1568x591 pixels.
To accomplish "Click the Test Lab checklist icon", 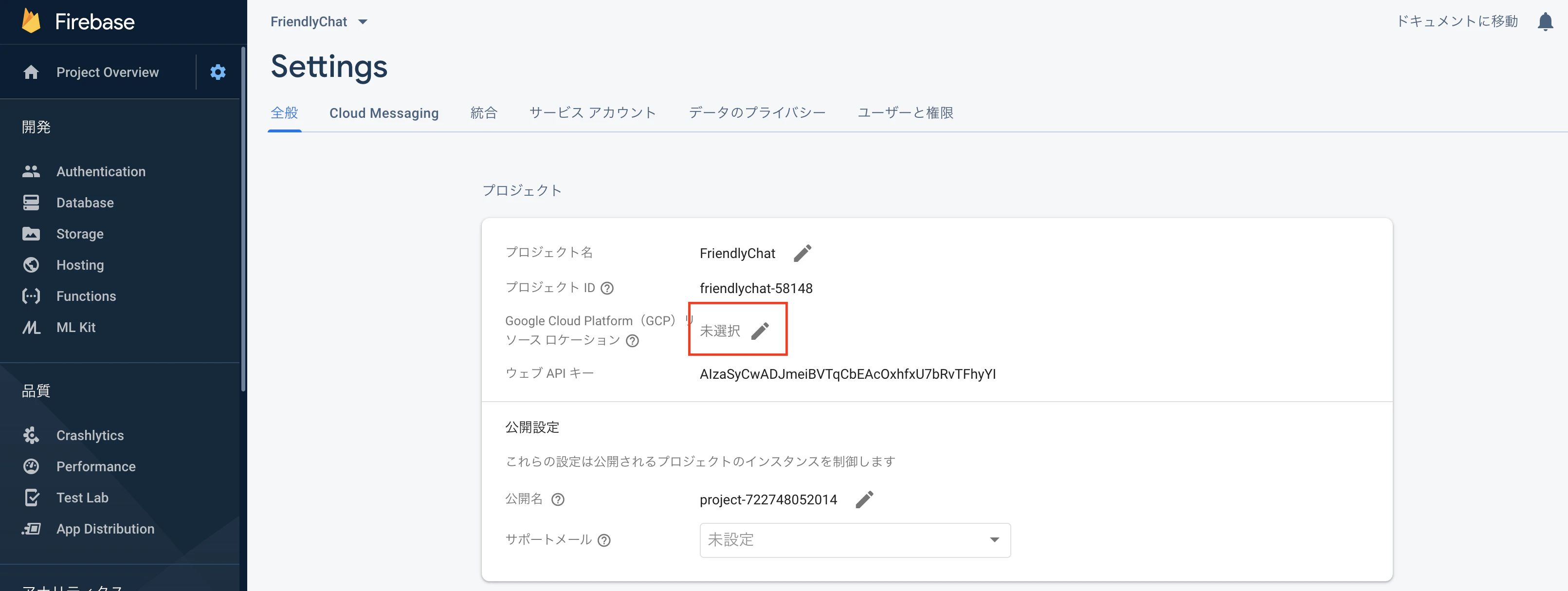I will [32, 497].
